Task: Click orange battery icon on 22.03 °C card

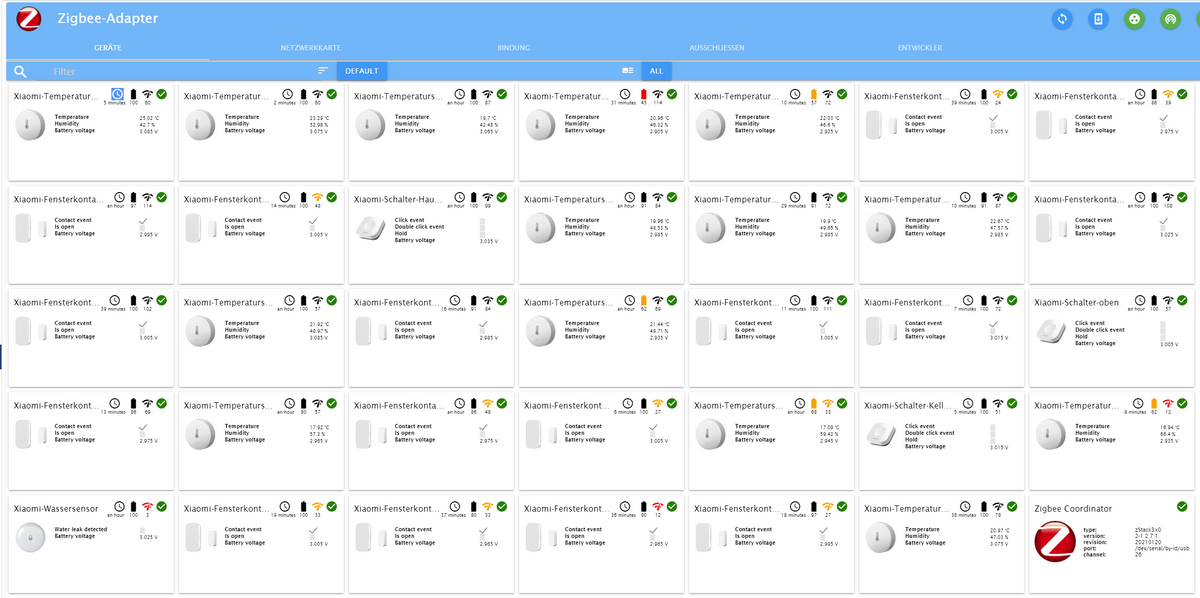Action: 814,94
